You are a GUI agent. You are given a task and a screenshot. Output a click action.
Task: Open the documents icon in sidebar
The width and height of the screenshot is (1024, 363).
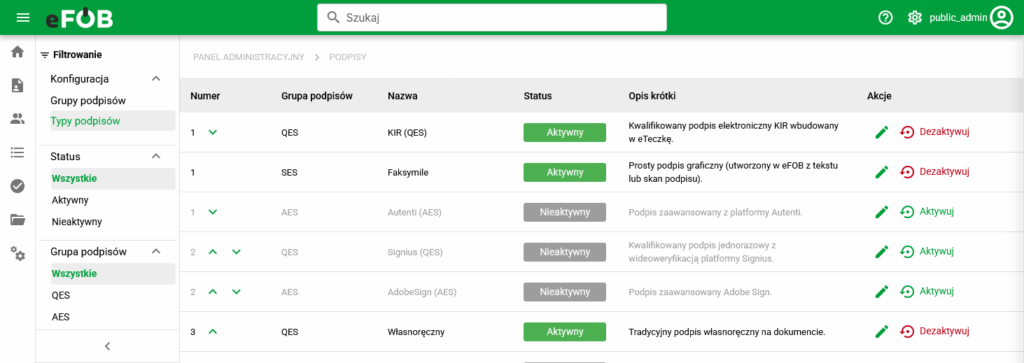tap(18, 85)
